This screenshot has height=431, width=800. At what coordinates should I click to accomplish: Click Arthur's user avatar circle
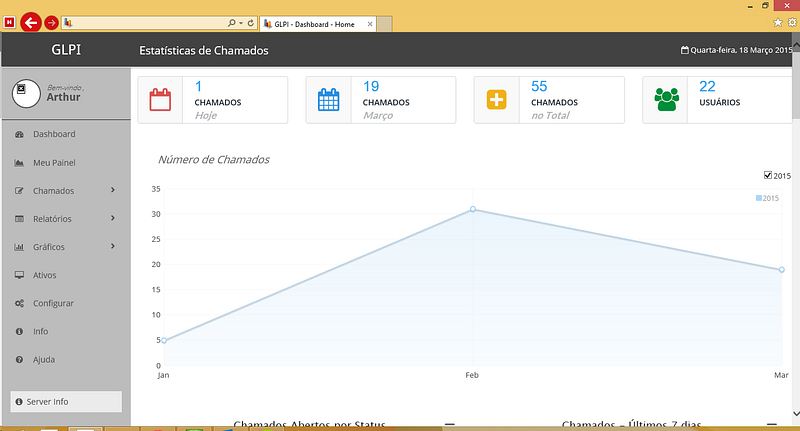26,93
